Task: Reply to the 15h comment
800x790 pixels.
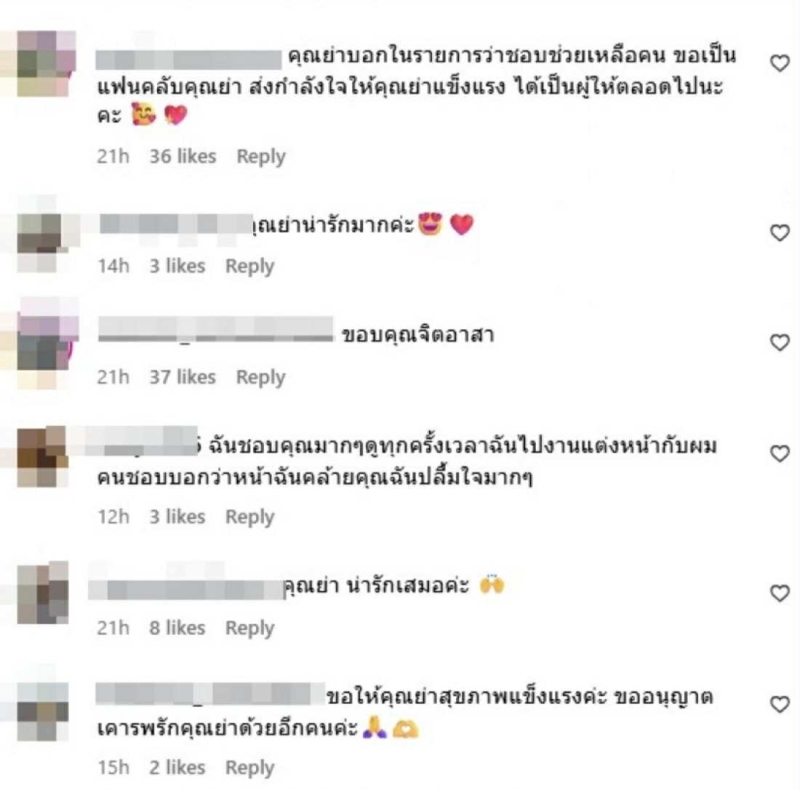Action: click(249, 768)
